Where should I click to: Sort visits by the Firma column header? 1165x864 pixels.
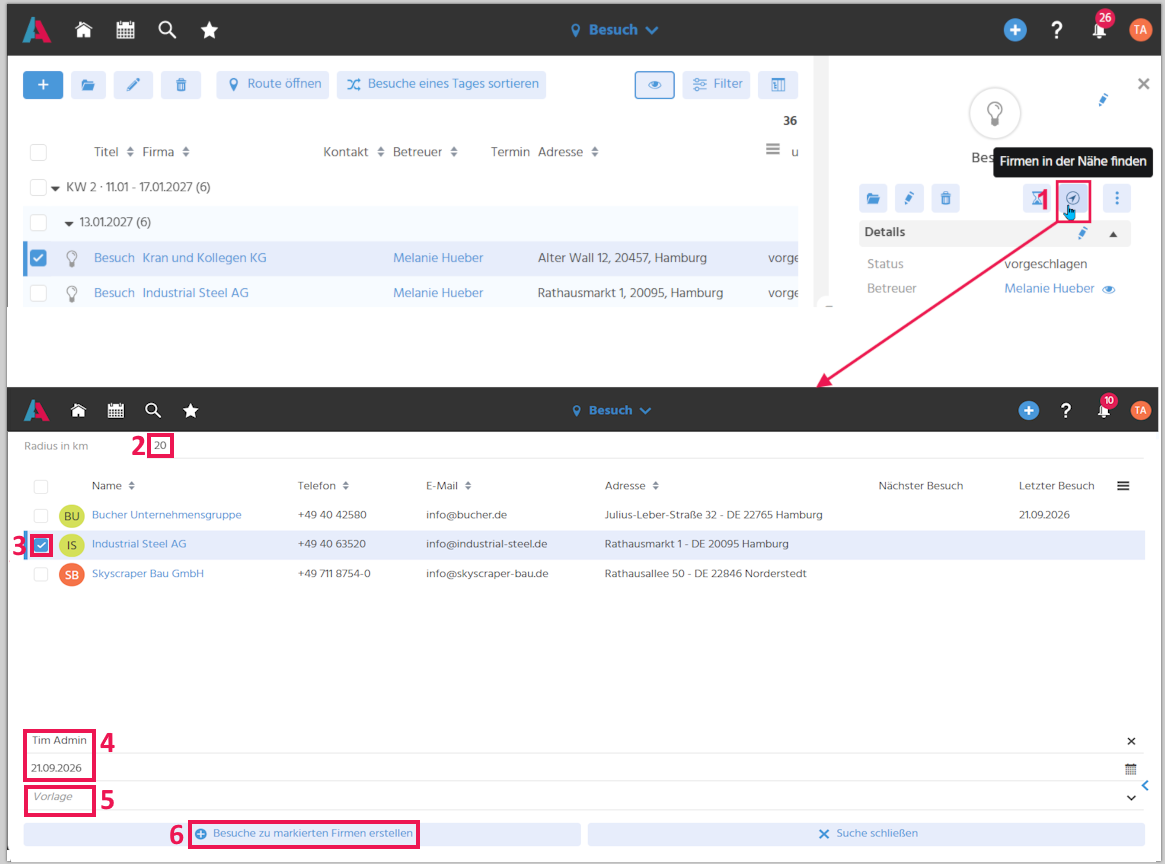pos(166,152)
